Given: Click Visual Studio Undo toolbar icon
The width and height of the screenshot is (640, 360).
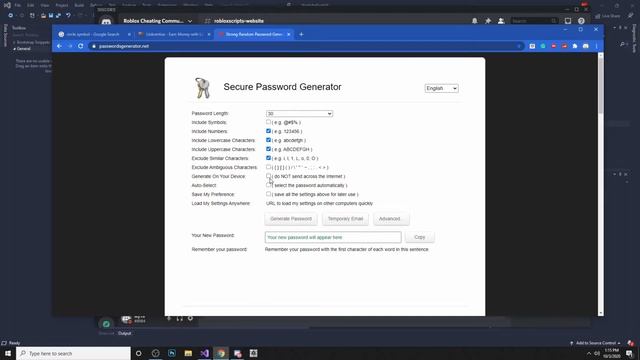Looking at the screenshot, I should tap(68, 16).
